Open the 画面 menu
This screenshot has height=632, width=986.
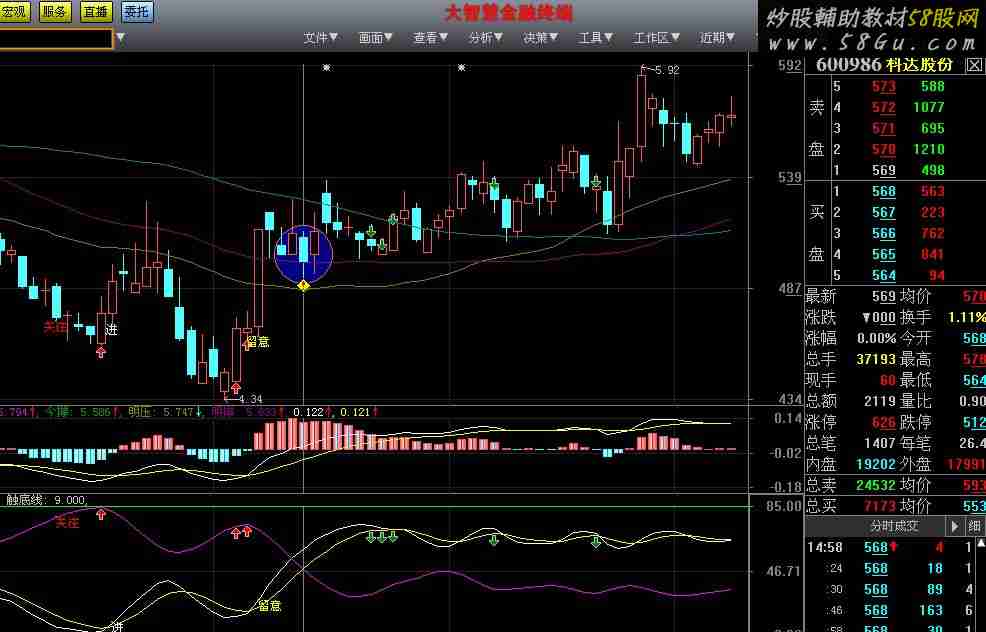(x=375, y=38)
